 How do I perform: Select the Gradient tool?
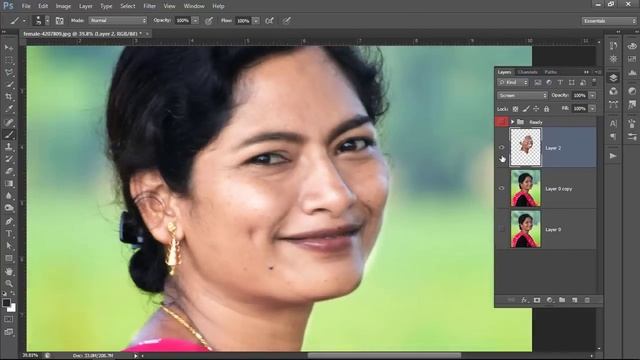click(x=9, y=183)
